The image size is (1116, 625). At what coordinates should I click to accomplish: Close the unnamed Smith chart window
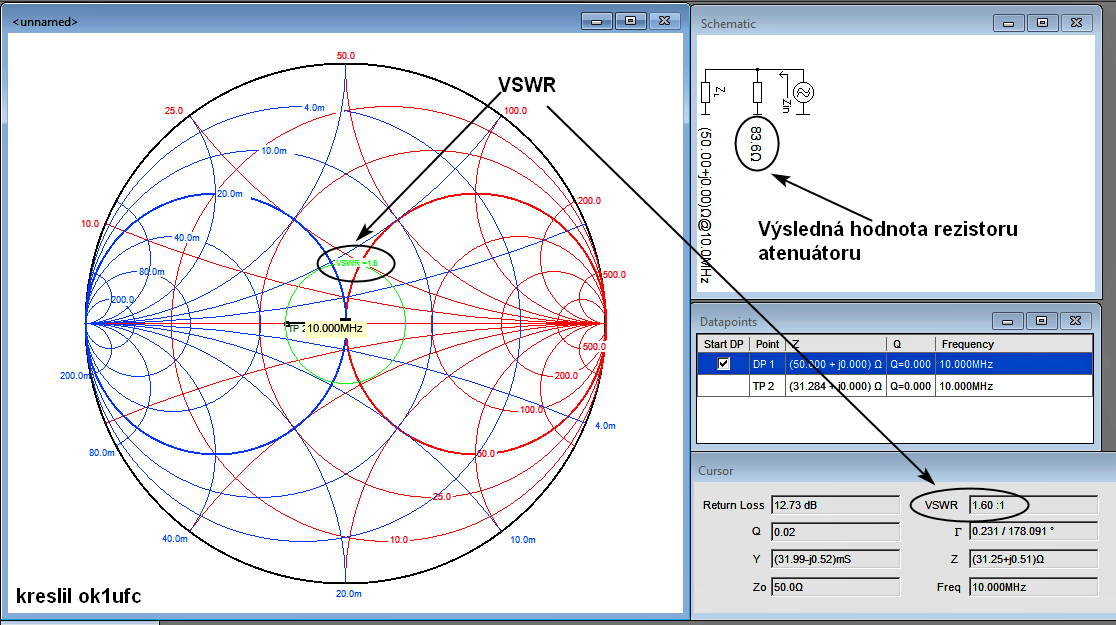(x=663, y=20)
